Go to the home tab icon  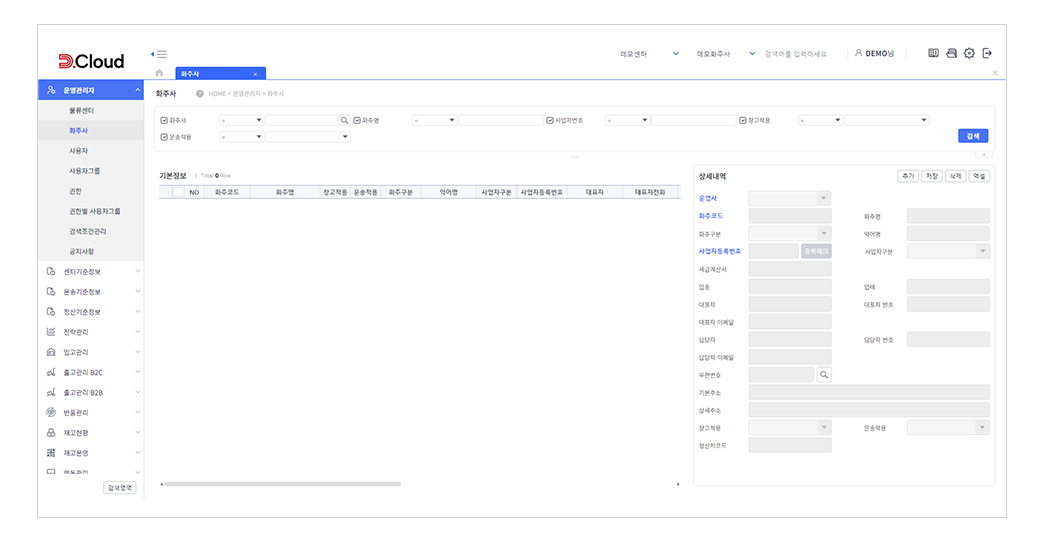click(159, 73)
